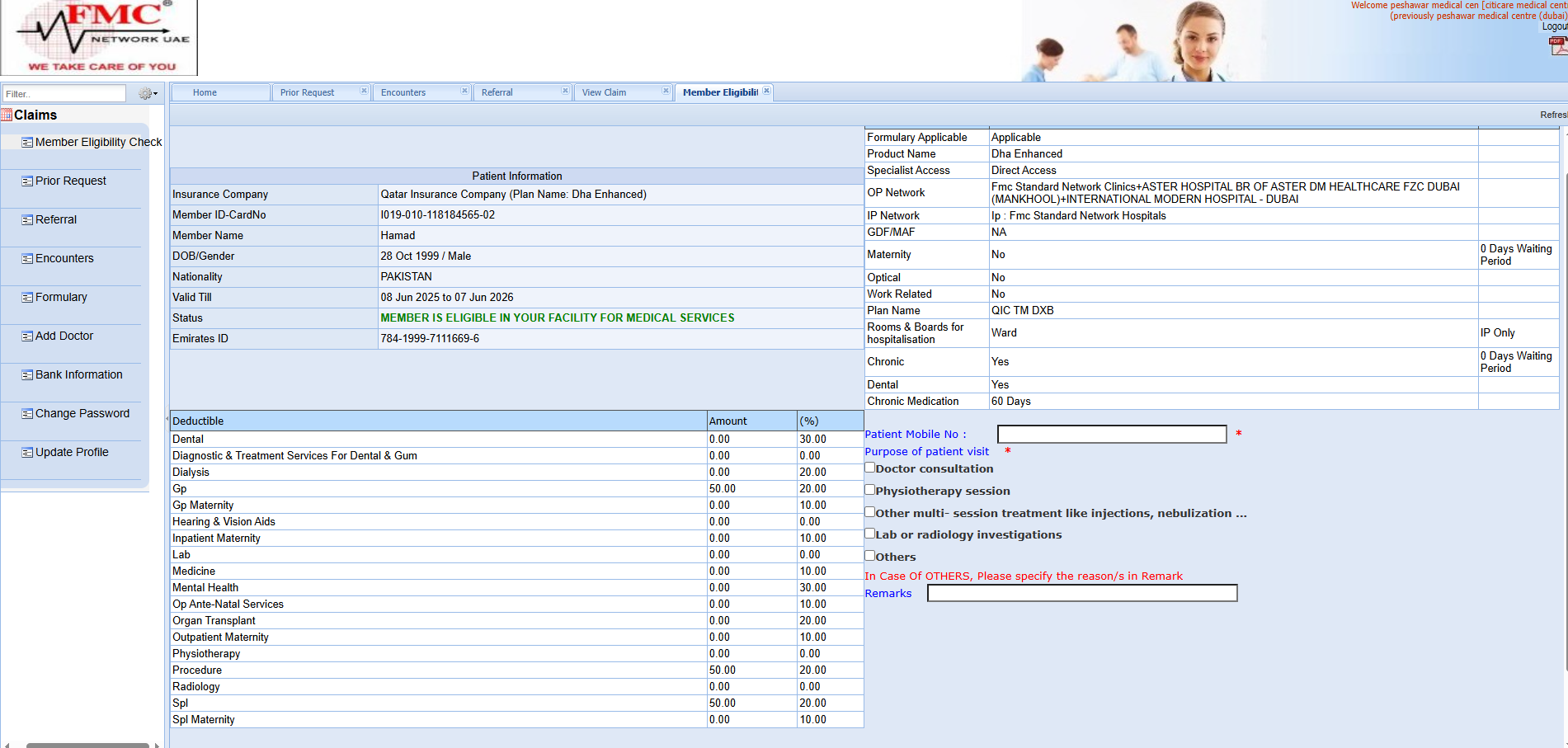Viewport: 1568px width, 748px height.
Task: Click the Remarks text field
Action: (1081, 594)
